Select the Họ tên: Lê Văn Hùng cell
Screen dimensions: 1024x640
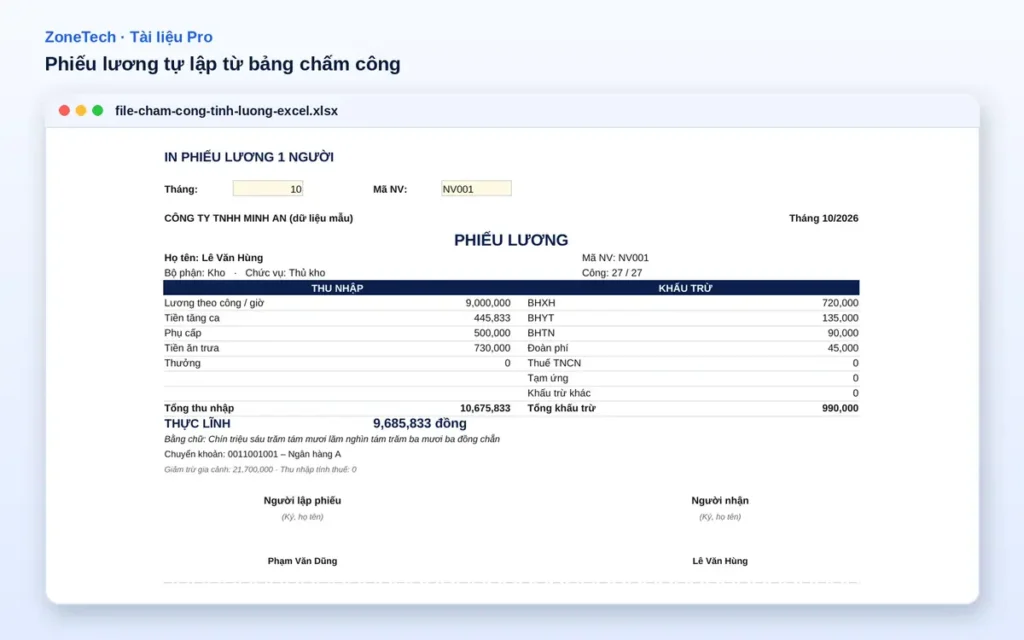click(214, 258)
